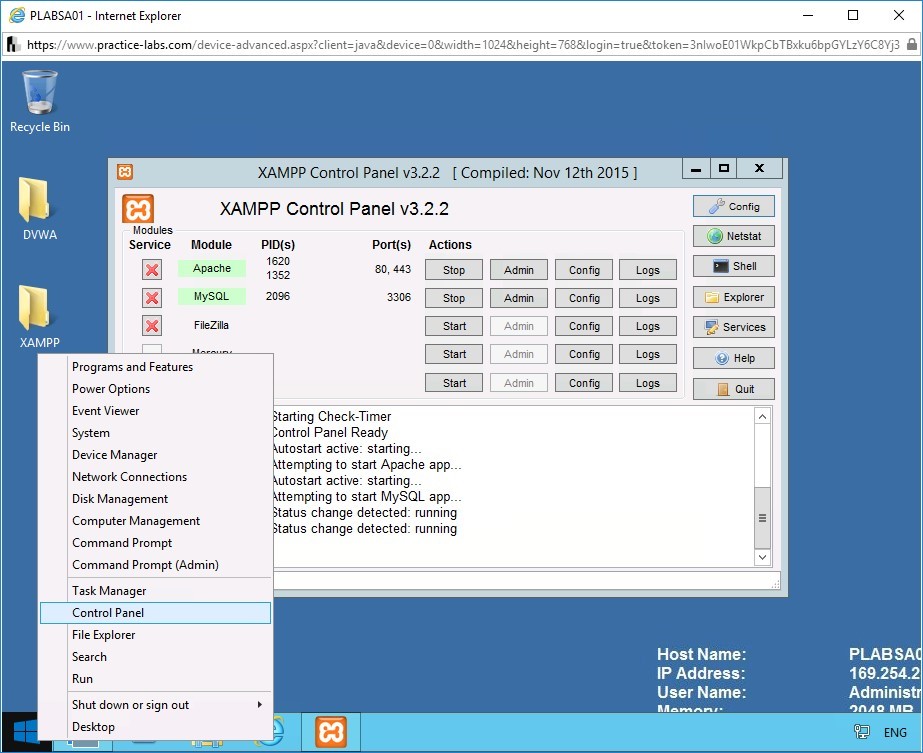Launch Command Prompt (Admin)
This screenshot has height=753, width=923.
[x=155, y=565]
